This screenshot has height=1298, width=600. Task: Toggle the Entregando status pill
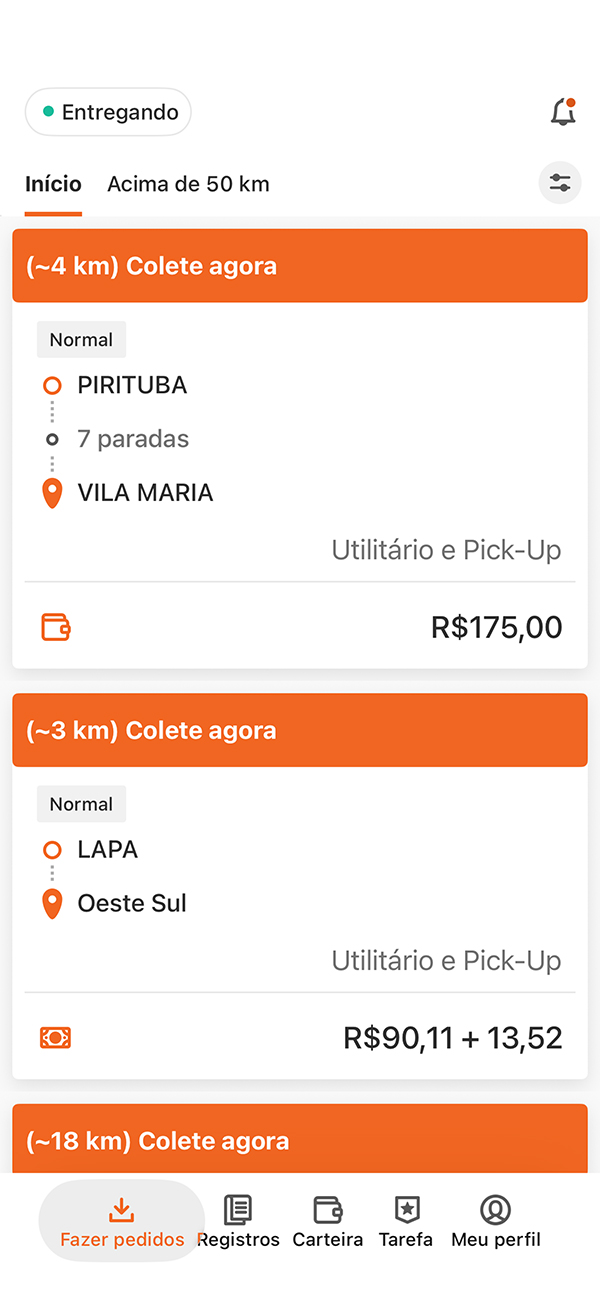[108, 112]
